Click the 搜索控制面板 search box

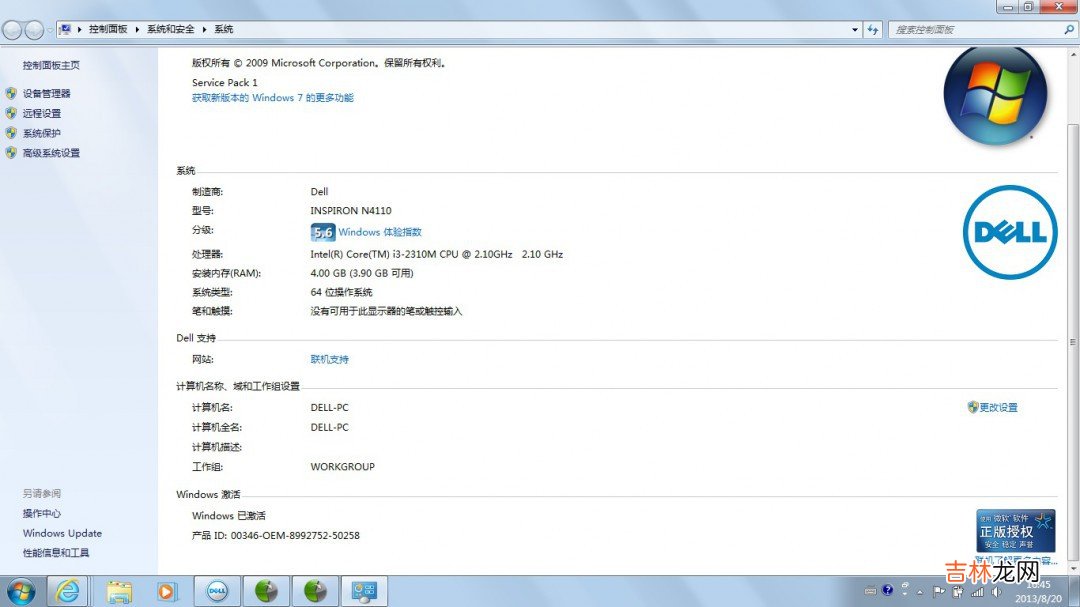[975, 30]
